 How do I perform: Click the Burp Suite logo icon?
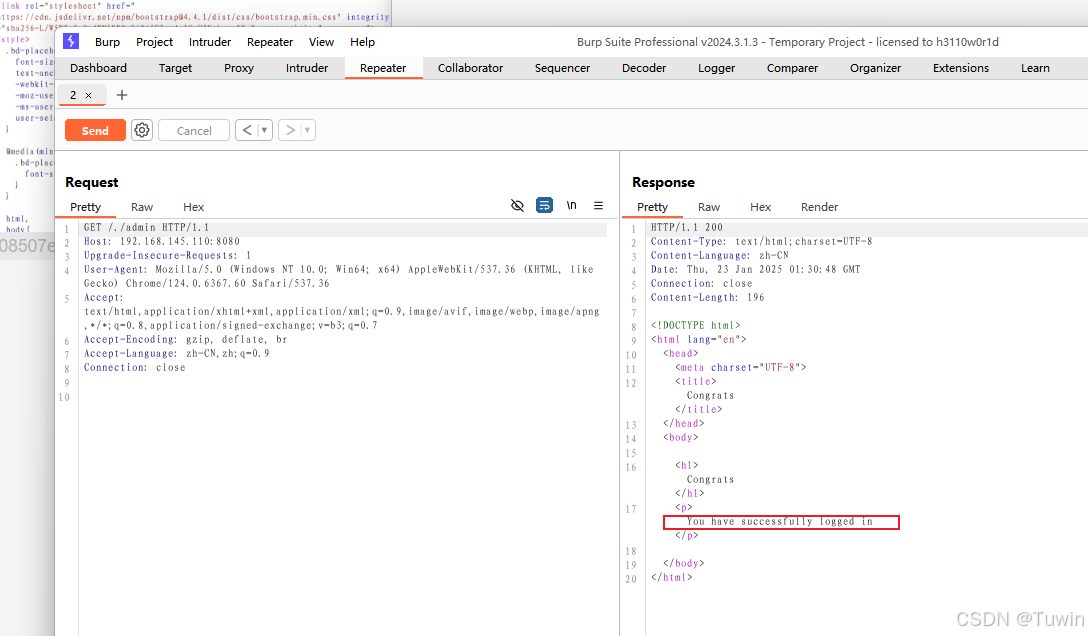point(71,42)
